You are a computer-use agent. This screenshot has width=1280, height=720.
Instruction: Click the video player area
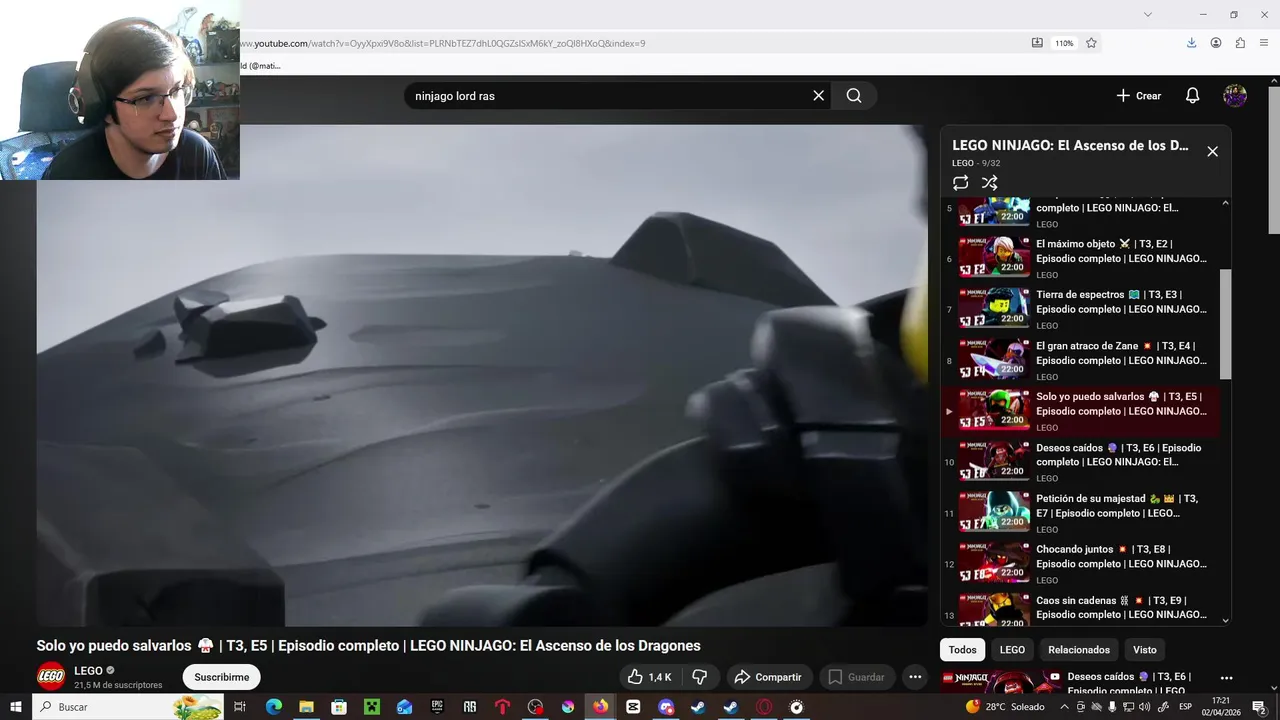pyautogui.click(x=482, y=376)
